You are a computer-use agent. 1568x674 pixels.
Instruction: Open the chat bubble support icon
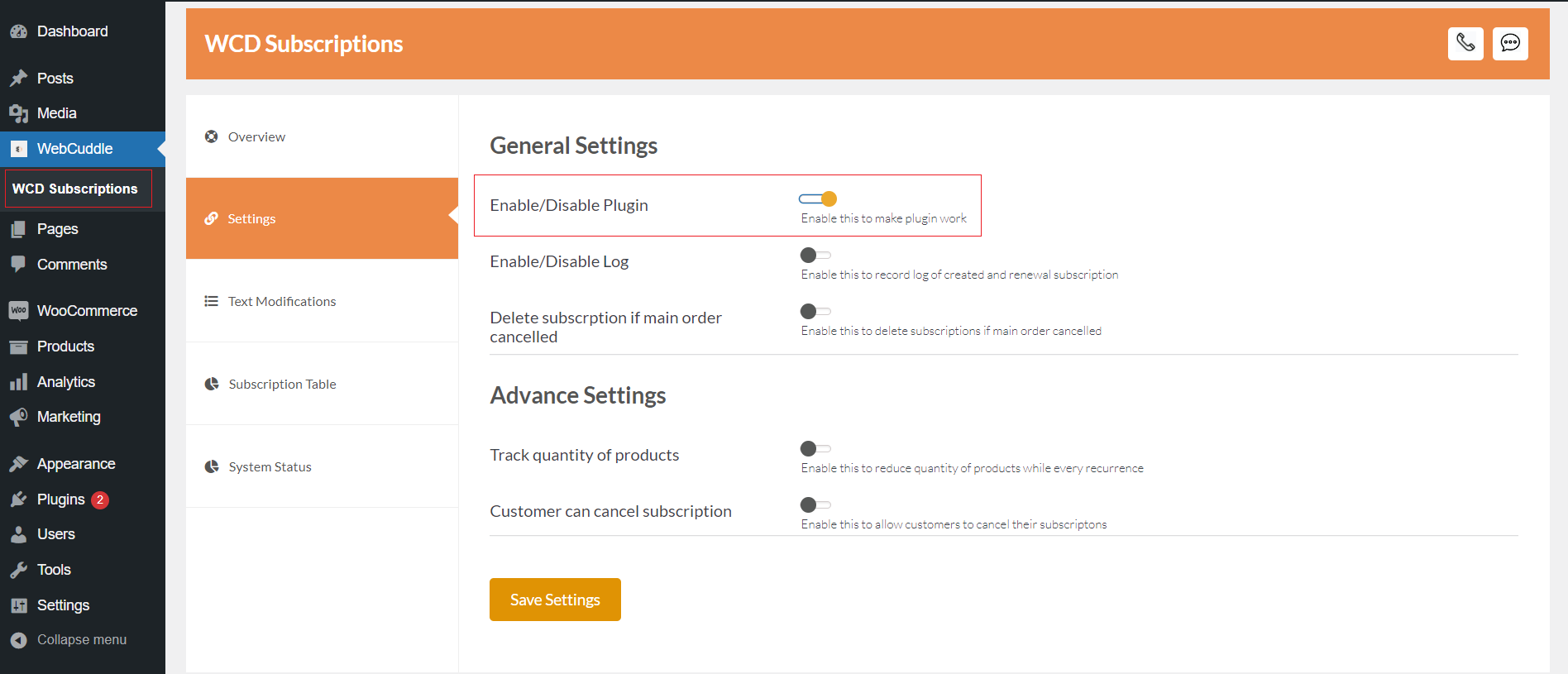(1510, 43)
